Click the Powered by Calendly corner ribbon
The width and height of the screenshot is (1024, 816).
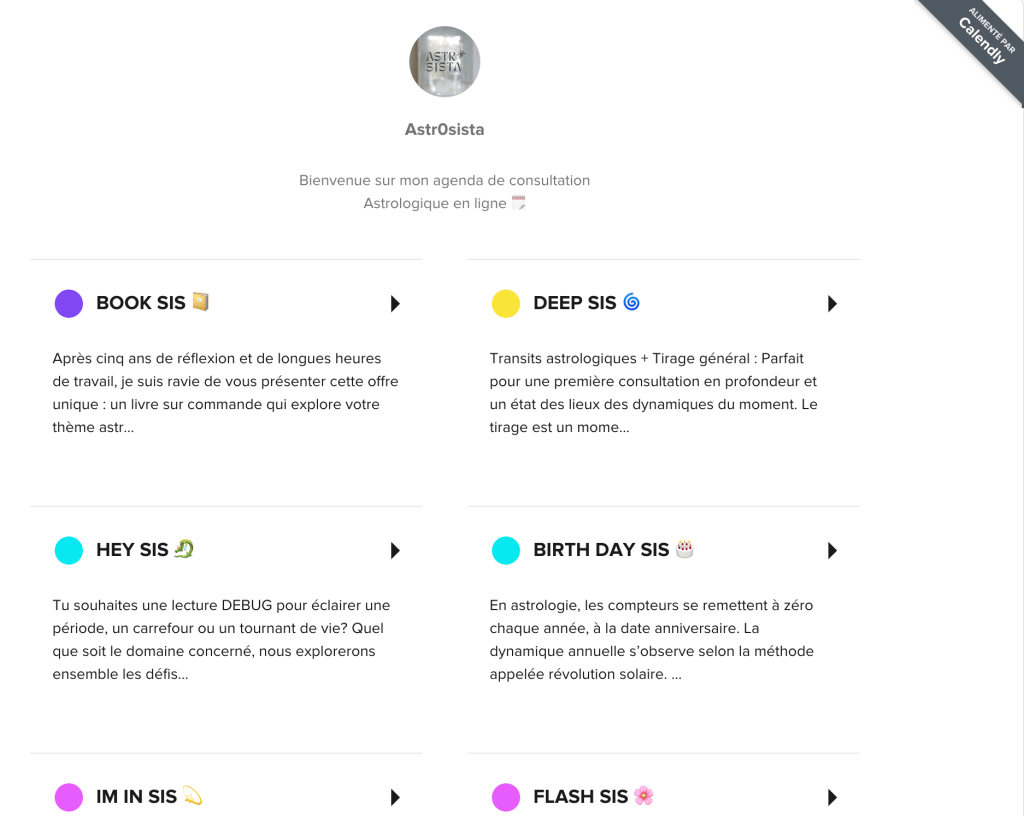point(978,43)
